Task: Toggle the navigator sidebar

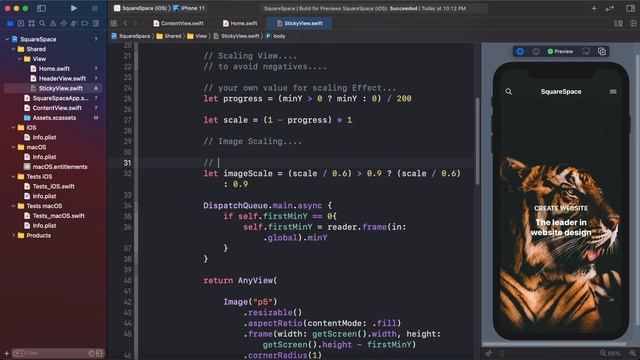Action: [x=41, y=8]
